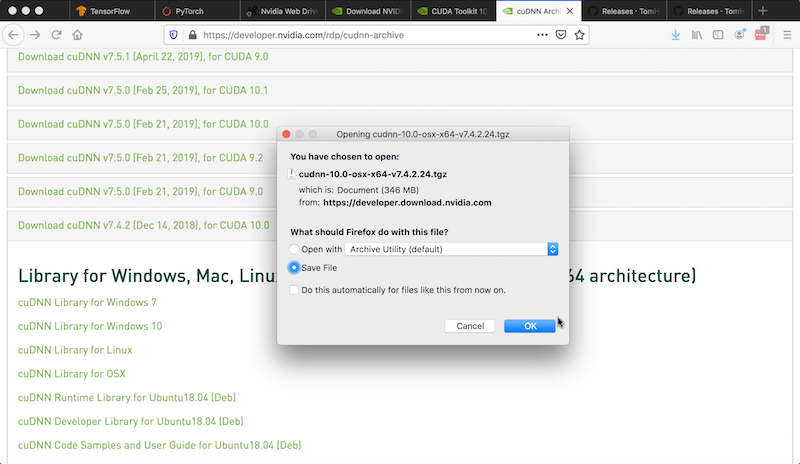Viewport: 800px width, 464px height.
Task: Toggle the sidebar view icon
Action: pyautogui.click(x=718, y=35)
